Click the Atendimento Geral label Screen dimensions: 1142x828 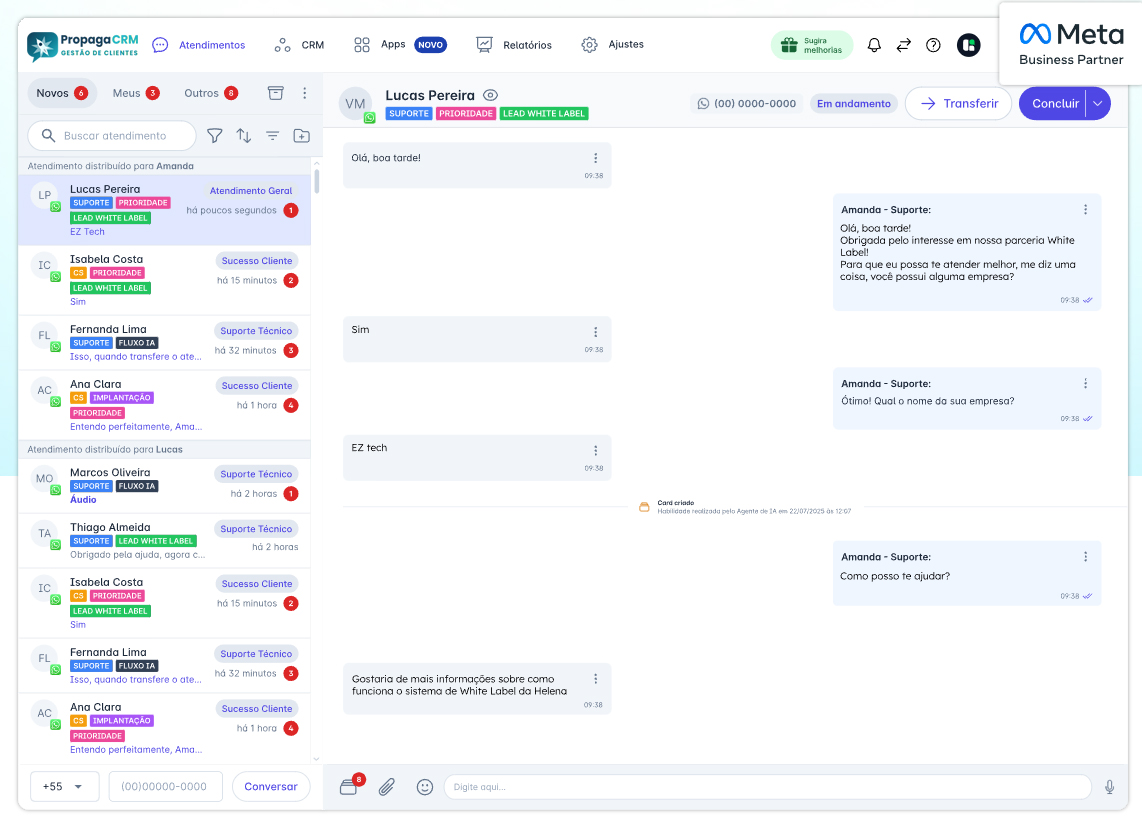click(x=251, y=191)
